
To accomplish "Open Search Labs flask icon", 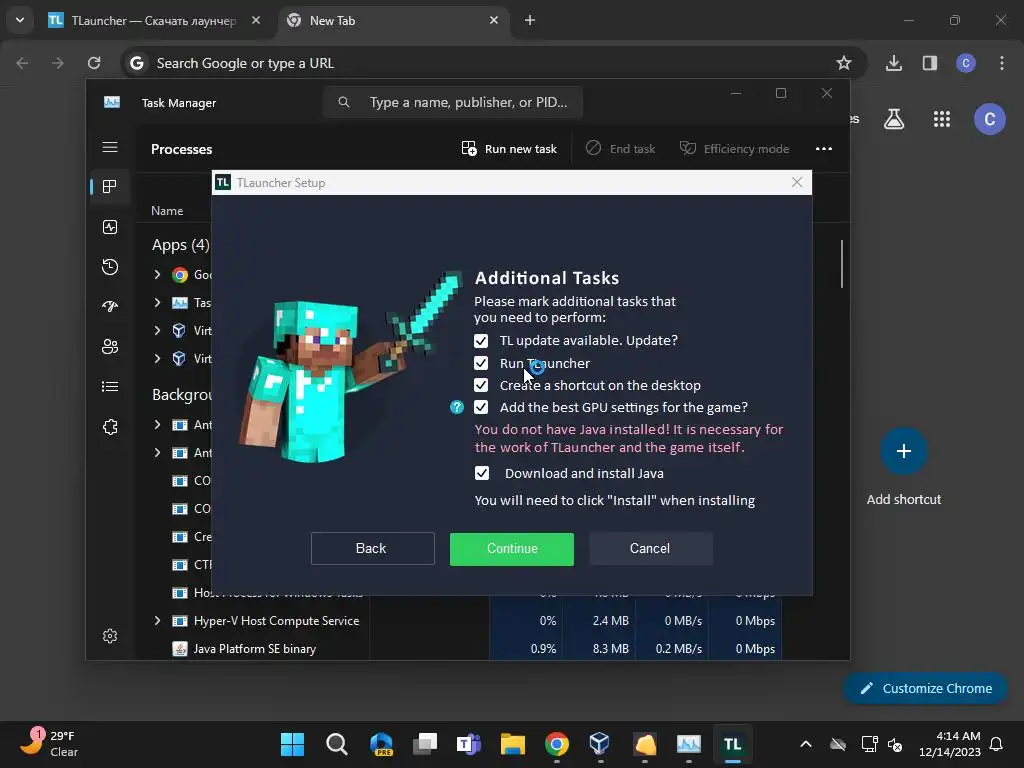I will point(893,119).
